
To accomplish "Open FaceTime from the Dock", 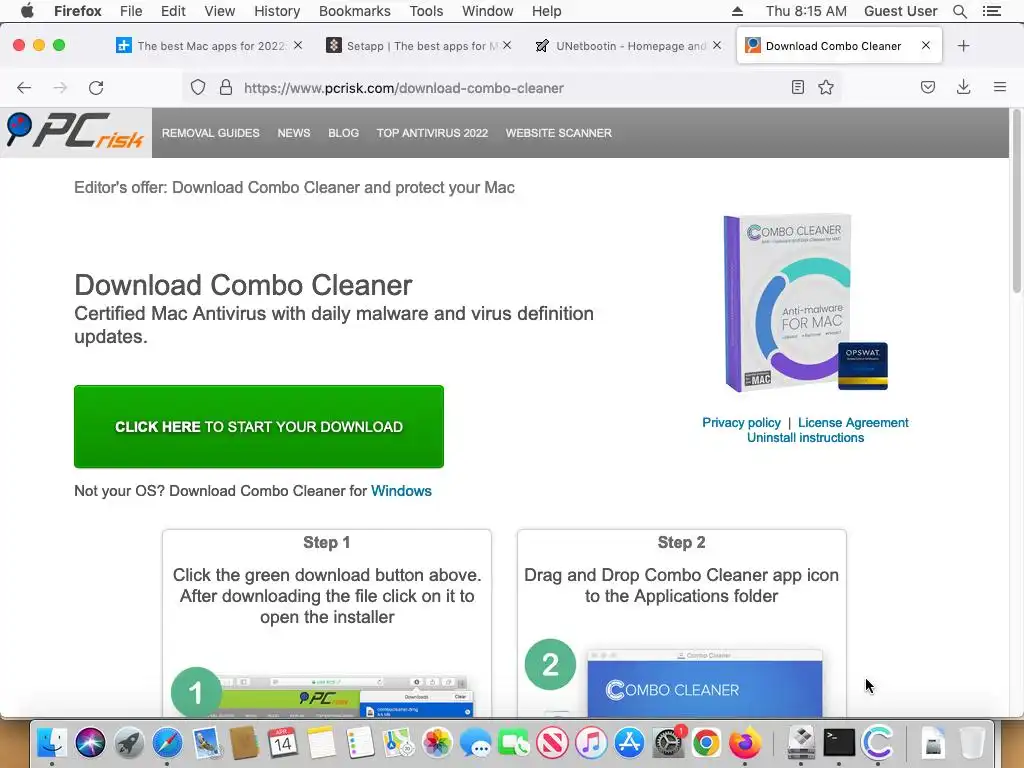I will 513,743.
